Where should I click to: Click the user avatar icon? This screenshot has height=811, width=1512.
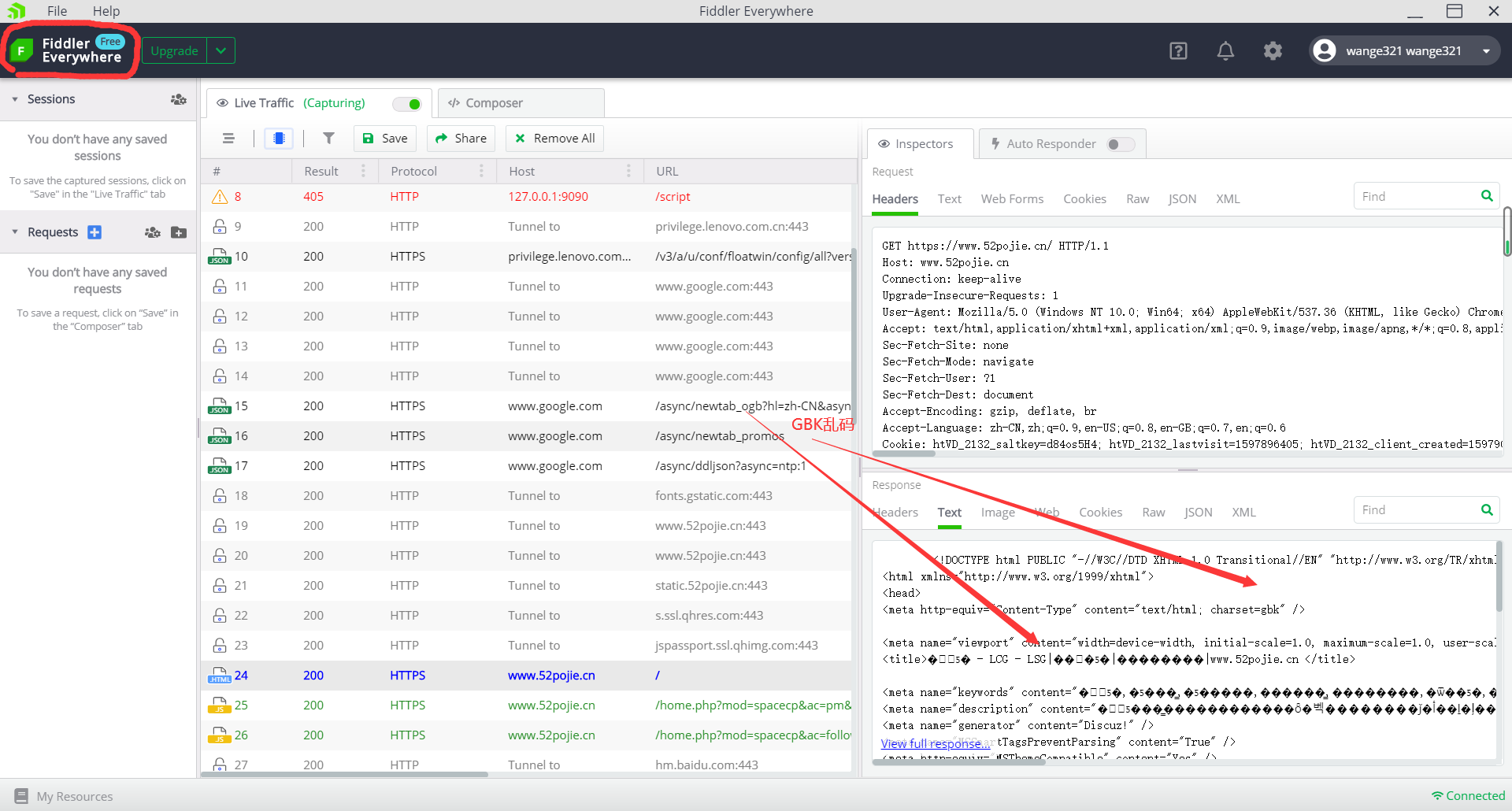[x=1325, y=51]
